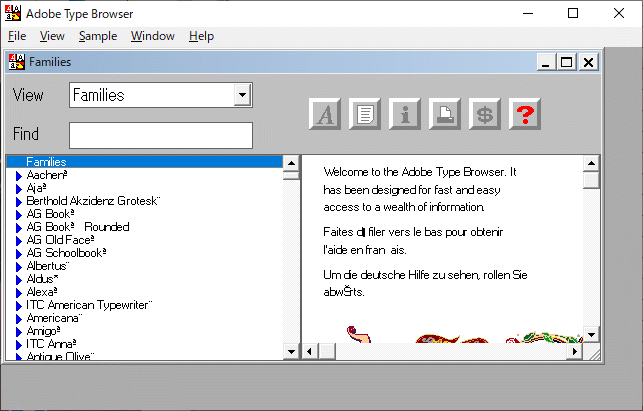This screenshot has height=411, width=643.
Task: Expand the Albertus family triangle
Action: (18, 267)
